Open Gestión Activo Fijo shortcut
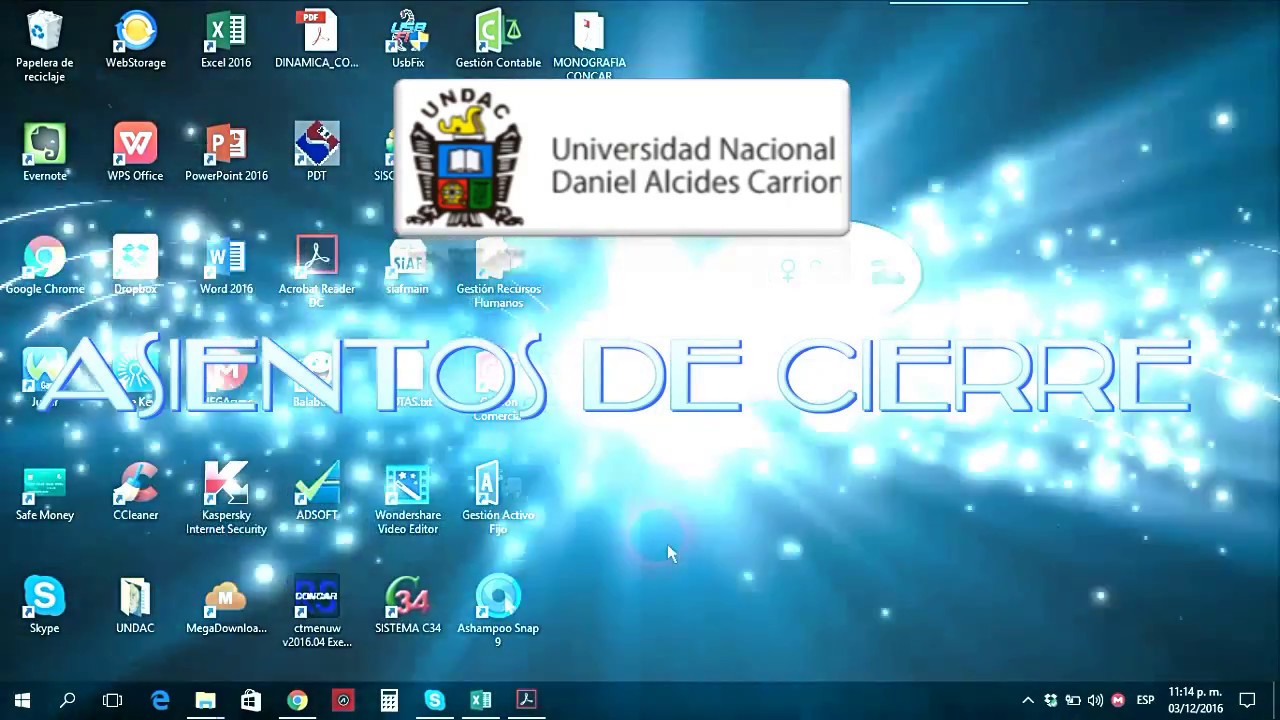Viewport: 1280px width, 720px height. (498, 498)
